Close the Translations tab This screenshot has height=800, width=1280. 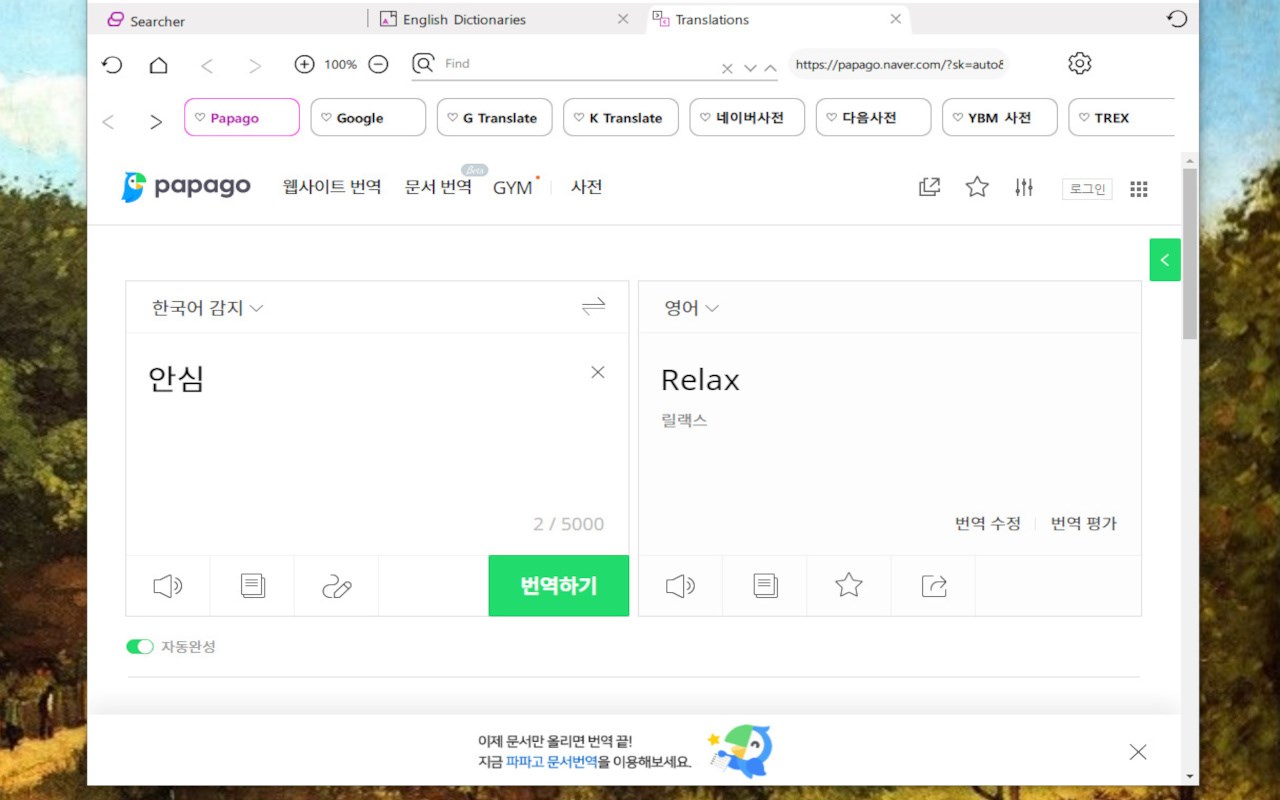[x=896, y=19]
